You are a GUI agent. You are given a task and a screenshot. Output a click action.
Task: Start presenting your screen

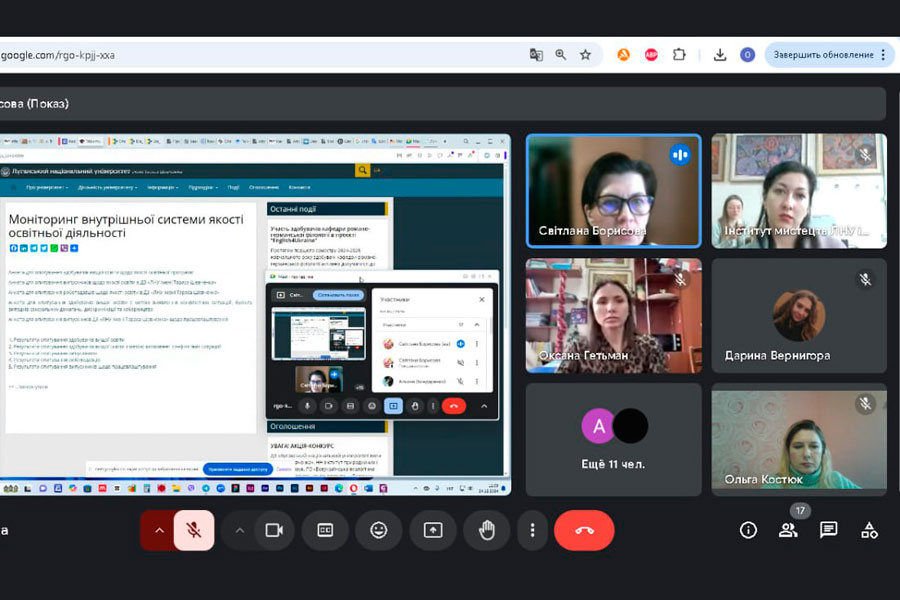[x=433, y=530]
